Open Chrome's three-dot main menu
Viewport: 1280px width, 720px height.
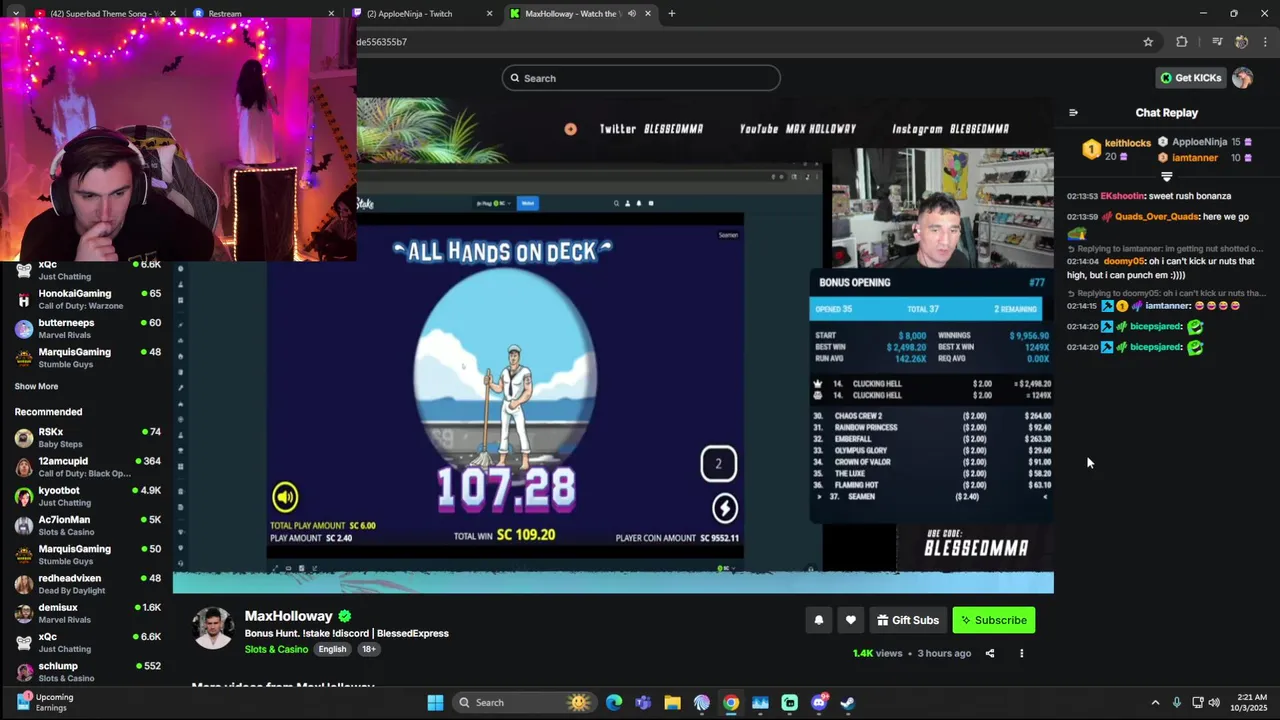(1265, 42)
